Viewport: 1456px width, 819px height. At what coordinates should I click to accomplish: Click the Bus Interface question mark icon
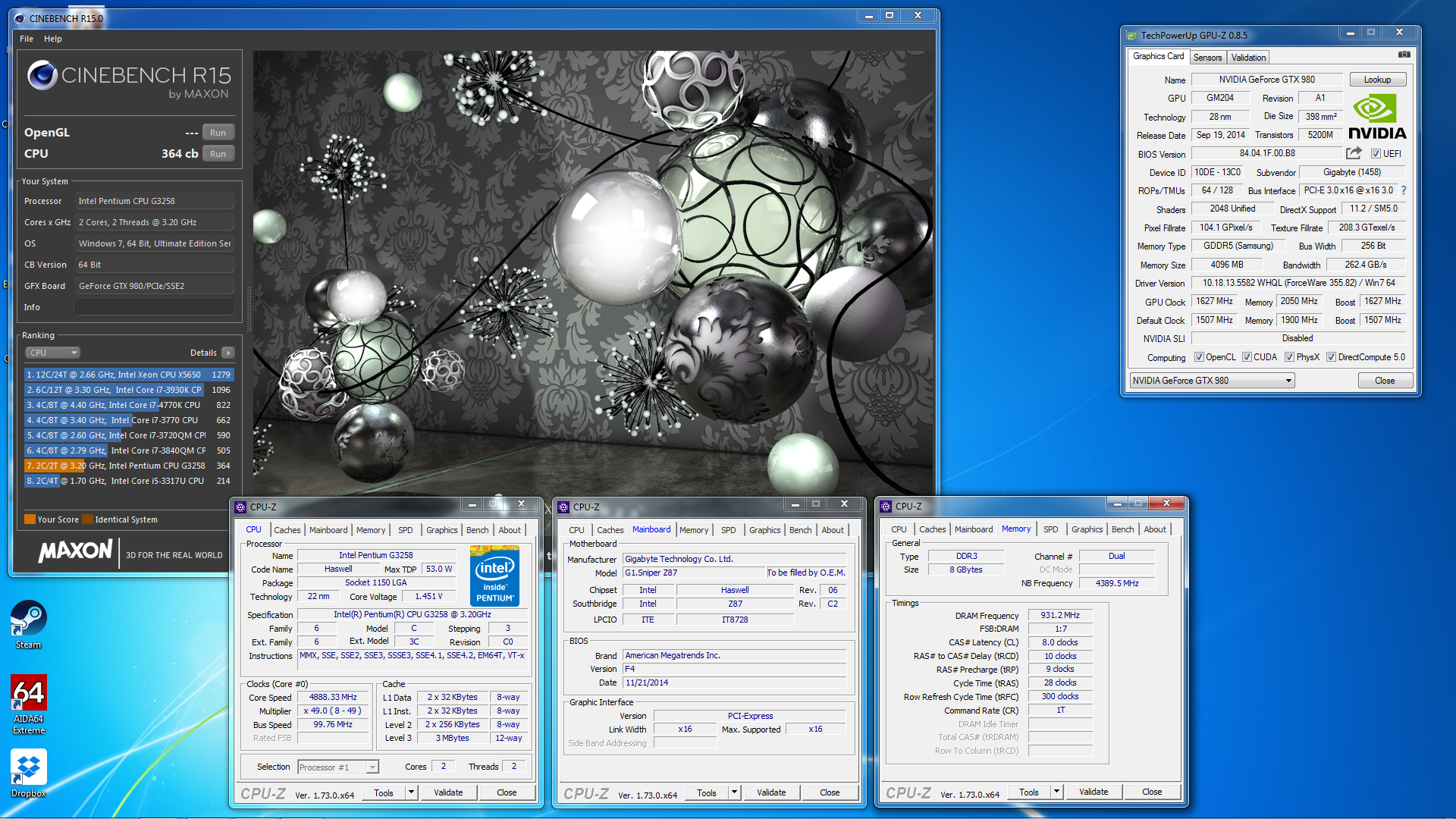(1403, 190)
